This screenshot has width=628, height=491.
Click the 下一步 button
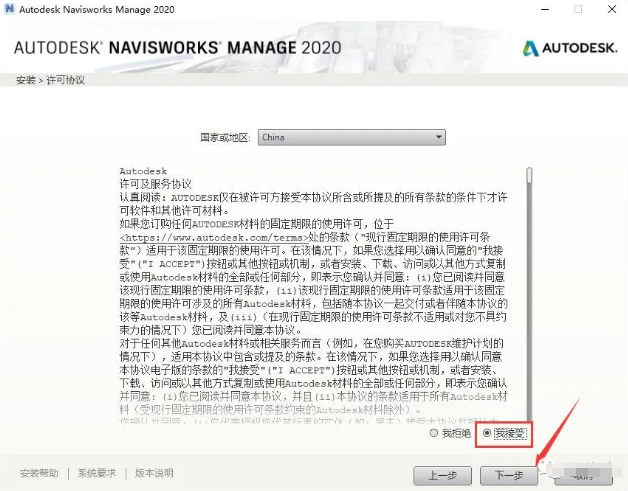[509, 475]
